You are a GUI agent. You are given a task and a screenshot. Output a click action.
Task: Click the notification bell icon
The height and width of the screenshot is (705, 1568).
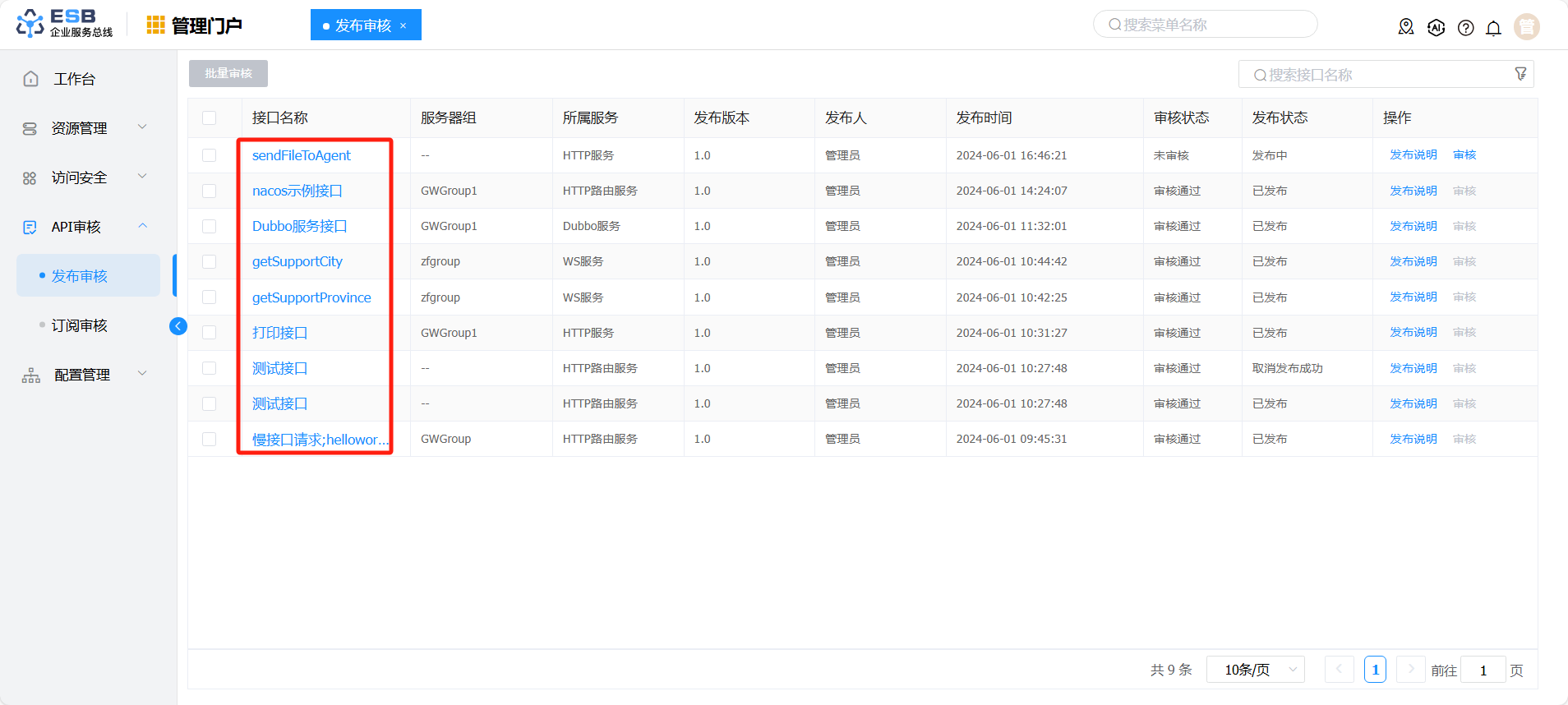pos(1493,28)
